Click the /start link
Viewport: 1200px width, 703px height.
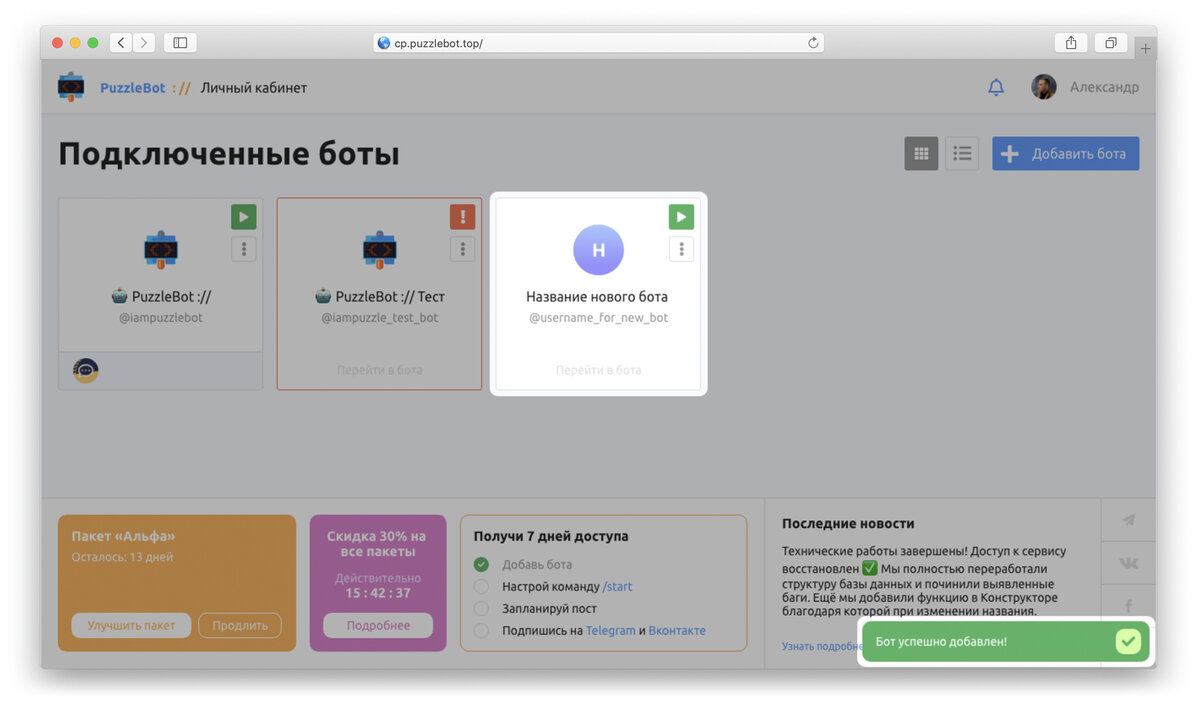617,587
